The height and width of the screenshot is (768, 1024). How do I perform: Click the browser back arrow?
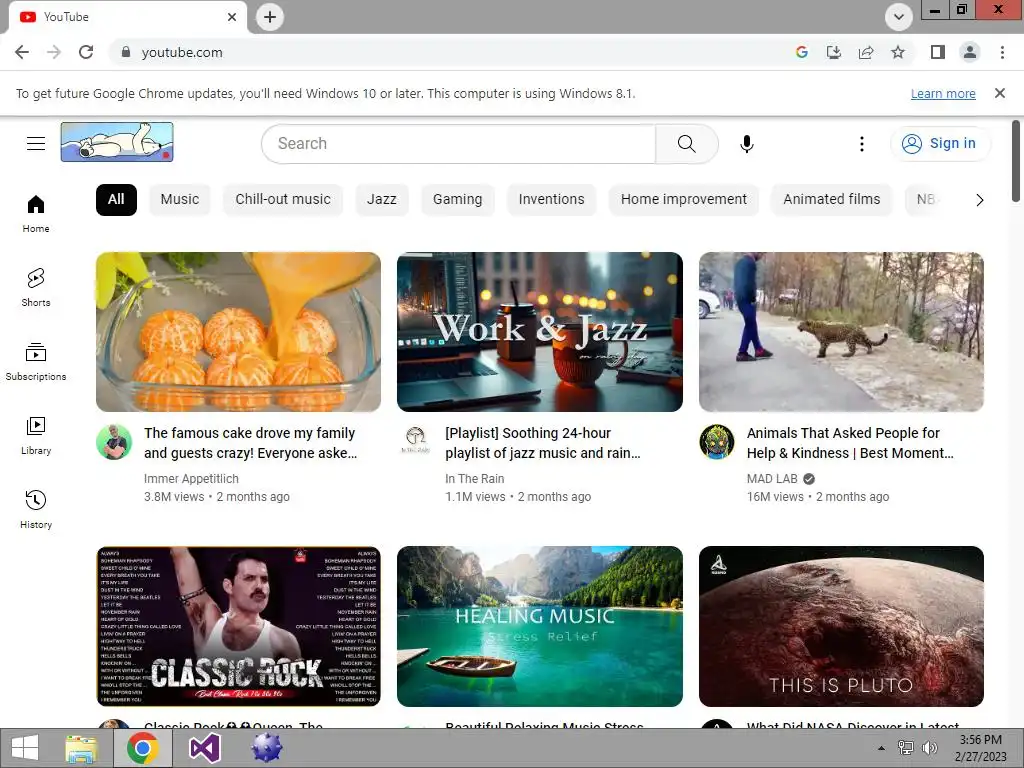pos(22,52)
